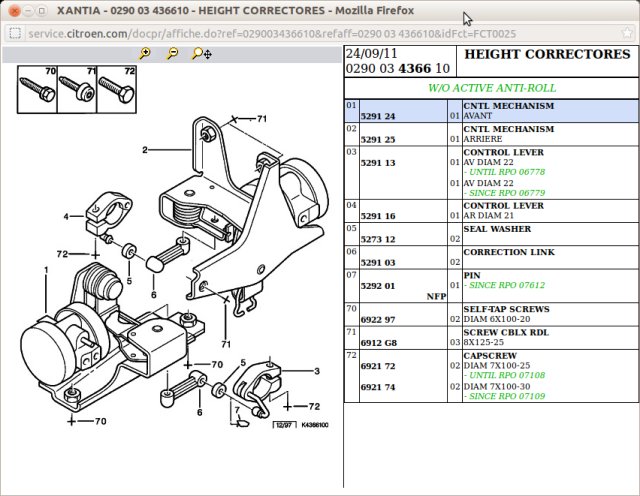Click part number 5273 12

378,239
